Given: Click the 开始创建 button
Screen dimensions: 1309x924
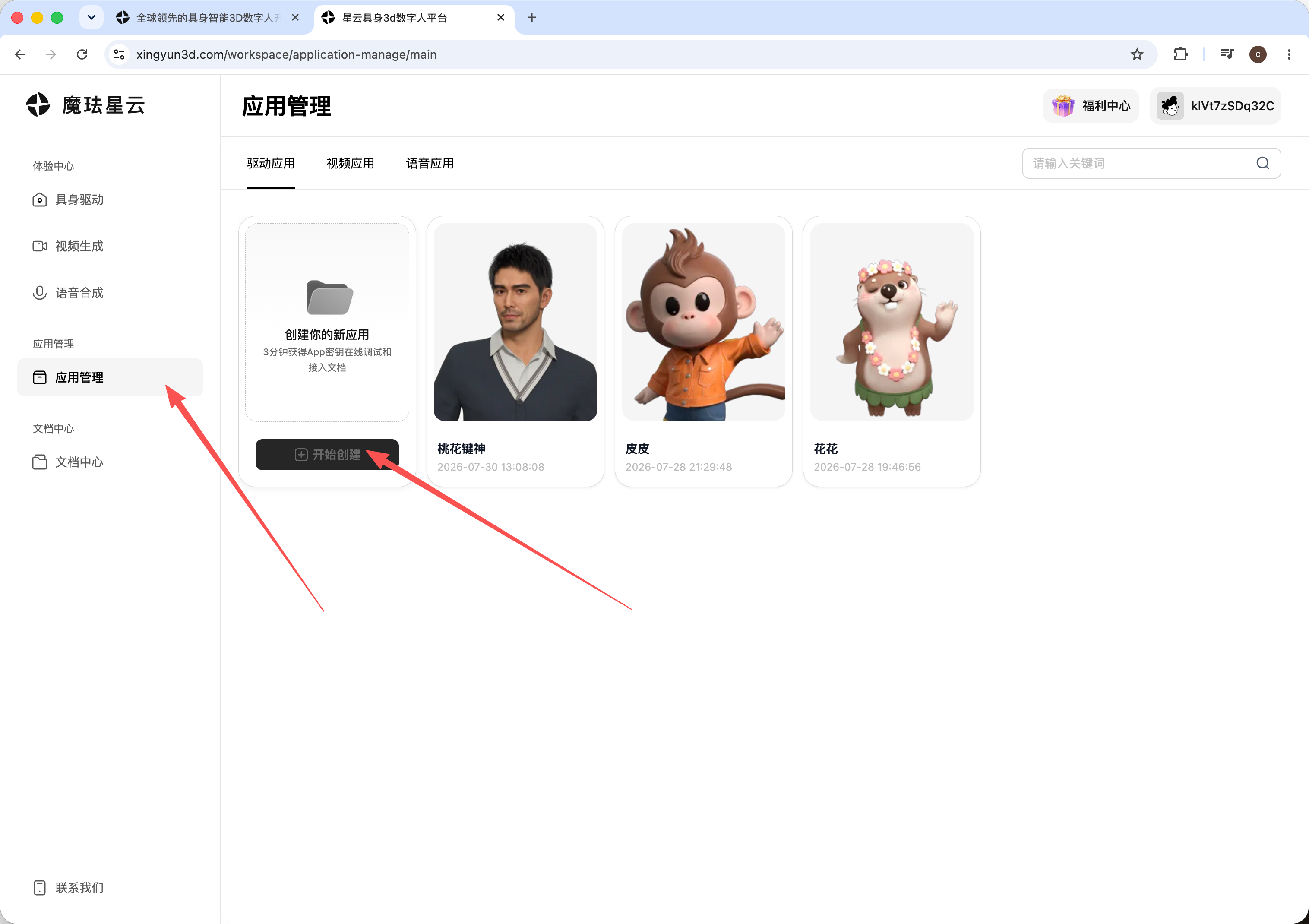Looking at the screenshot, I should [327, 454].
